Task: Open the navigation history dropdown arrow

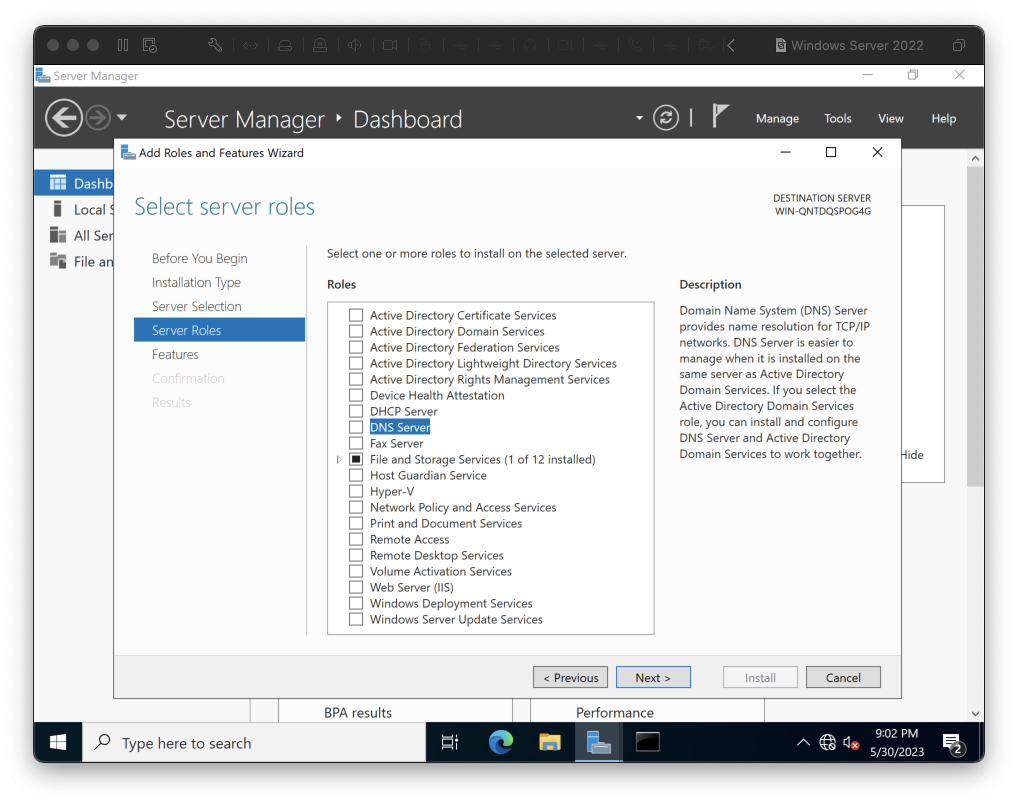Action: pyautogui.click(x=121, y=118)
